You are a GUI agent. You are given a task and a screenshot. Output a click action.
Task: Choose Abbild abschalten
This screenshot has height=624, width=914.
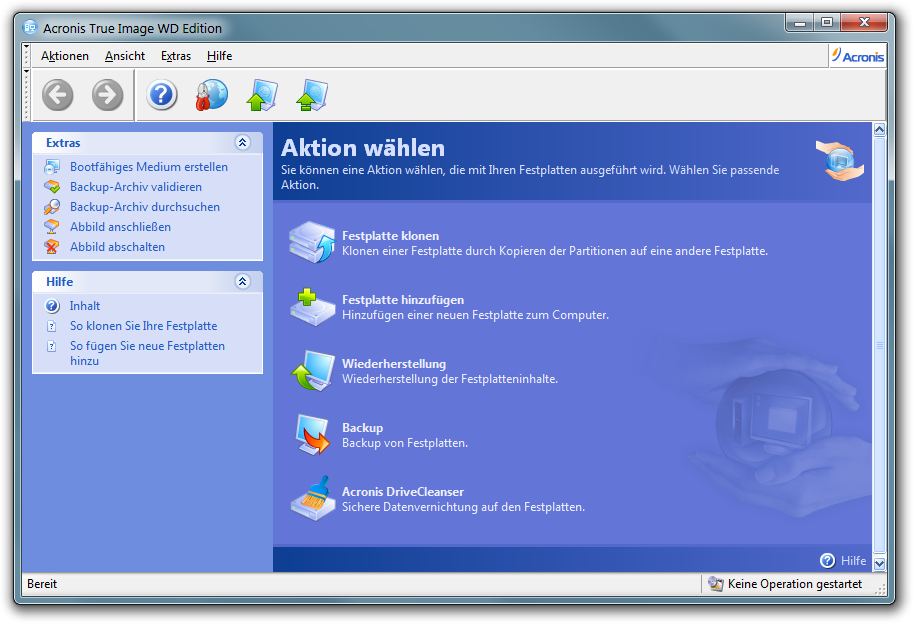(117, 247)
